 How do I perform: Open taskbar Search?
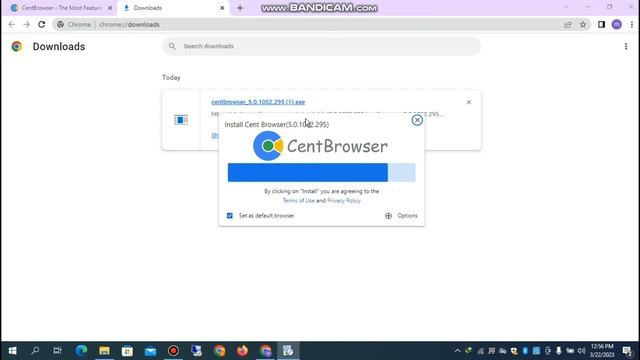tap(35, 351)
